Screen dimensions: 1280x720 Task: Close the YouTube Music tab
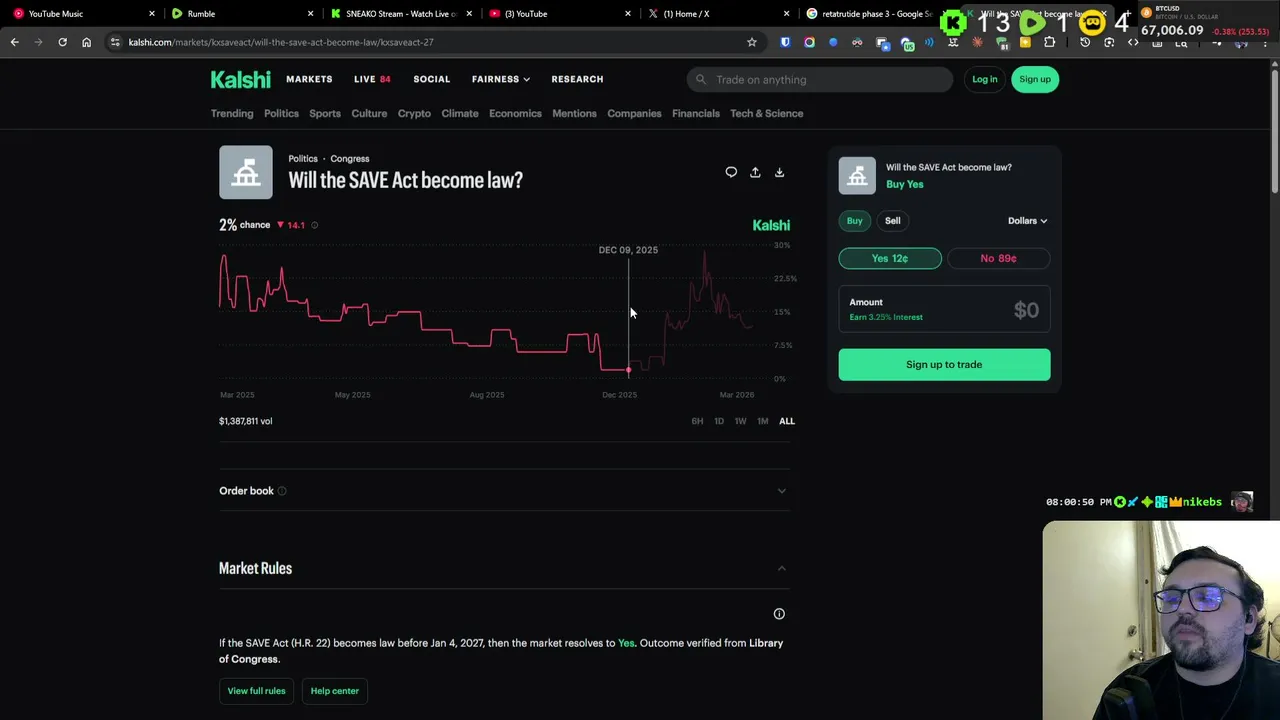[152, 14]
